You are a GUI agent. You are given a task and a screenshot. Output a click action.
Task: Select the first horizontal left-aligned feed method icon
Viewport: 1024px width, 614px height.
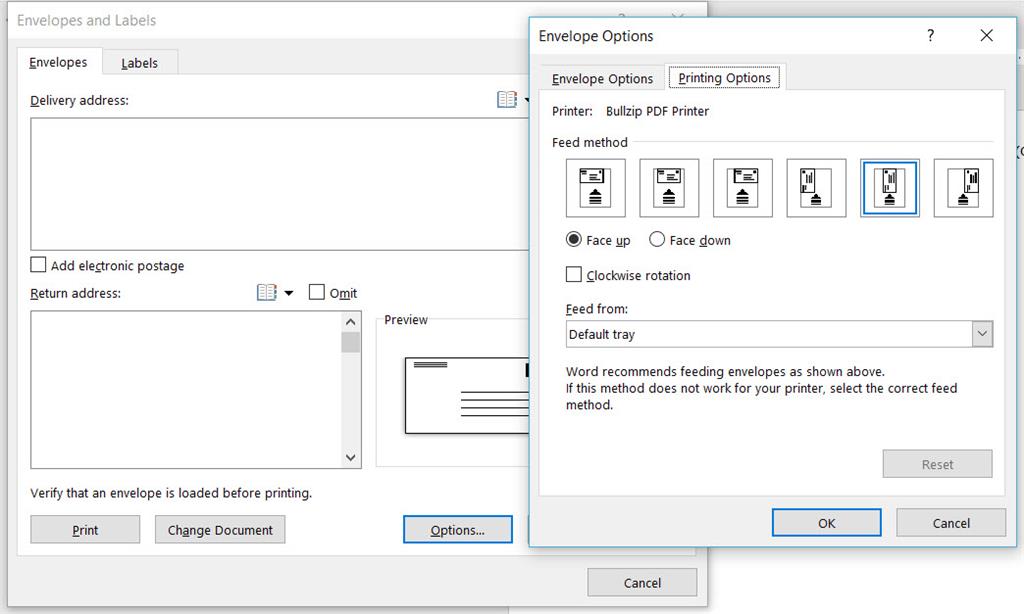coord(596,188)
